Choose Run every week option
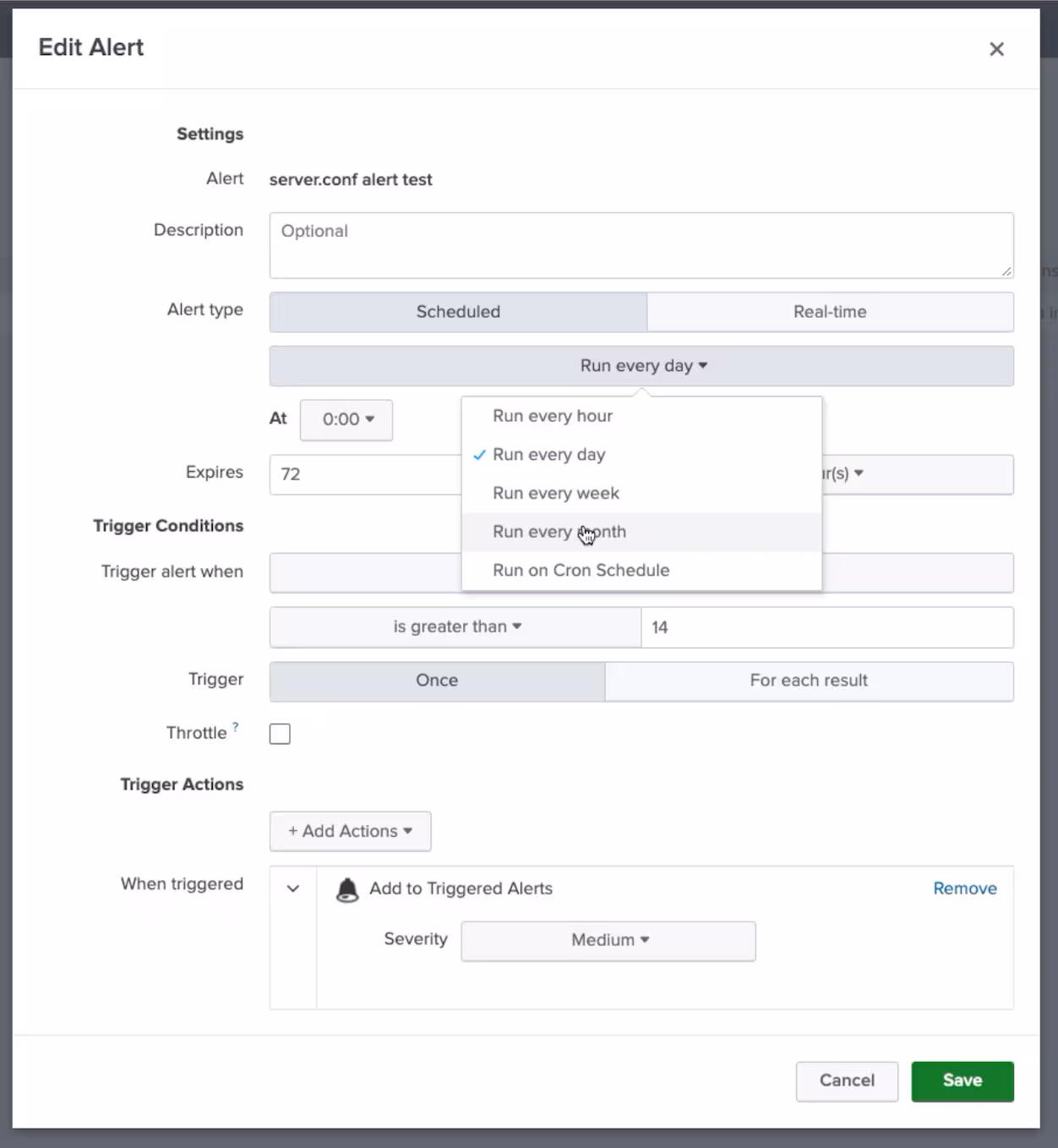The image size is (1058, 1148). pyautogui.click(x=555, y=493)
